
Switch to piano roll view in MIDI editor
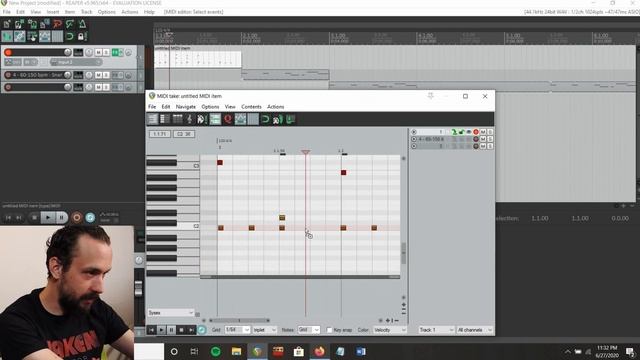click(153, 119)
